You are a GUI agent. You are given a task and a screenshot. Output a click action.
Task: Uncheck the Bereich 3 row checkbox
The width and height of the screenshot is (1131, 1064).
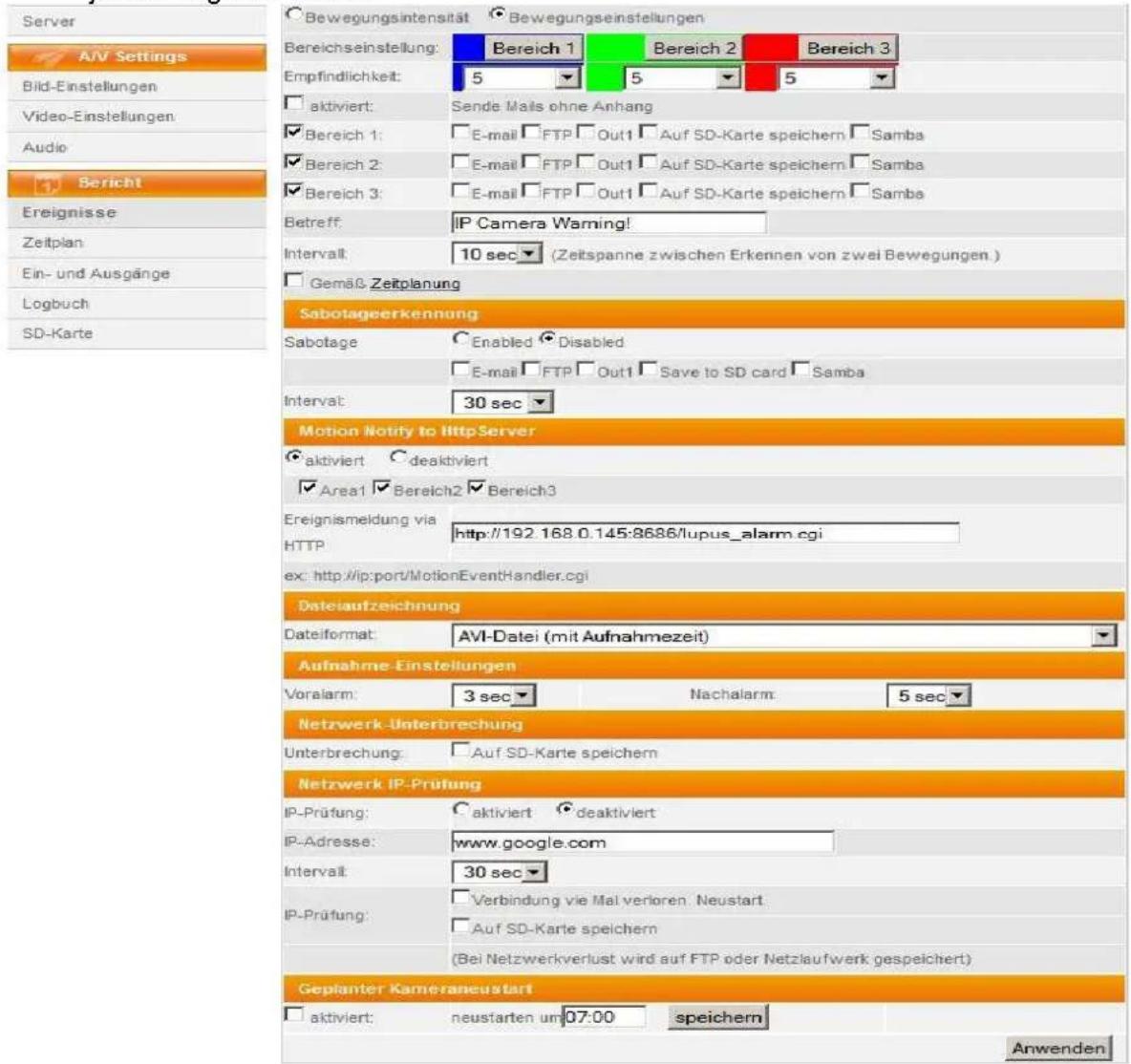tap(294, 192)
